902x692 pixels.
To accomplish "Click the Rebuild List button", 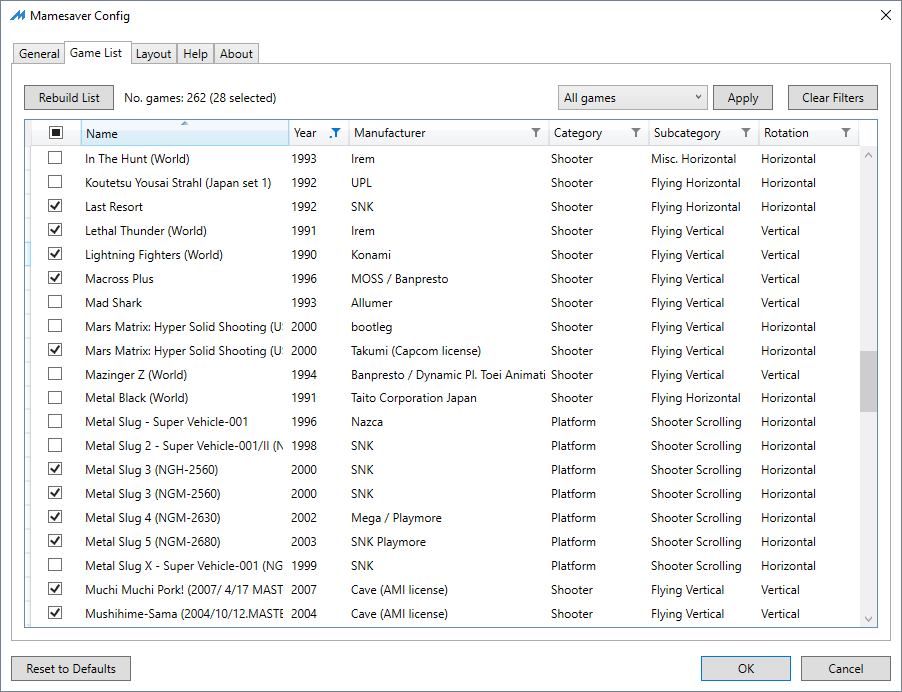I will pyautogui.click(x=69, y=98).
